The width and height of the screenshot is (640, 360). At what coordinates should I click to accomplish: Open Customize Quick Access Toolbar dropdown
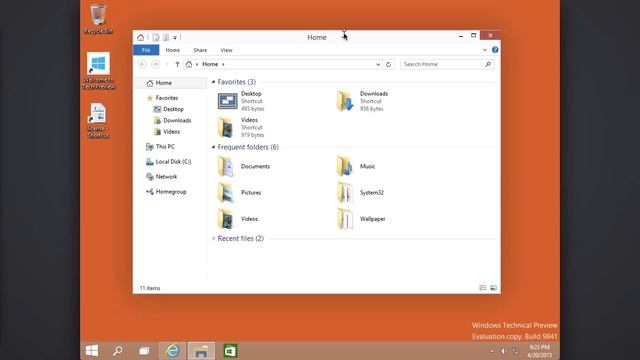click(175, 38)
